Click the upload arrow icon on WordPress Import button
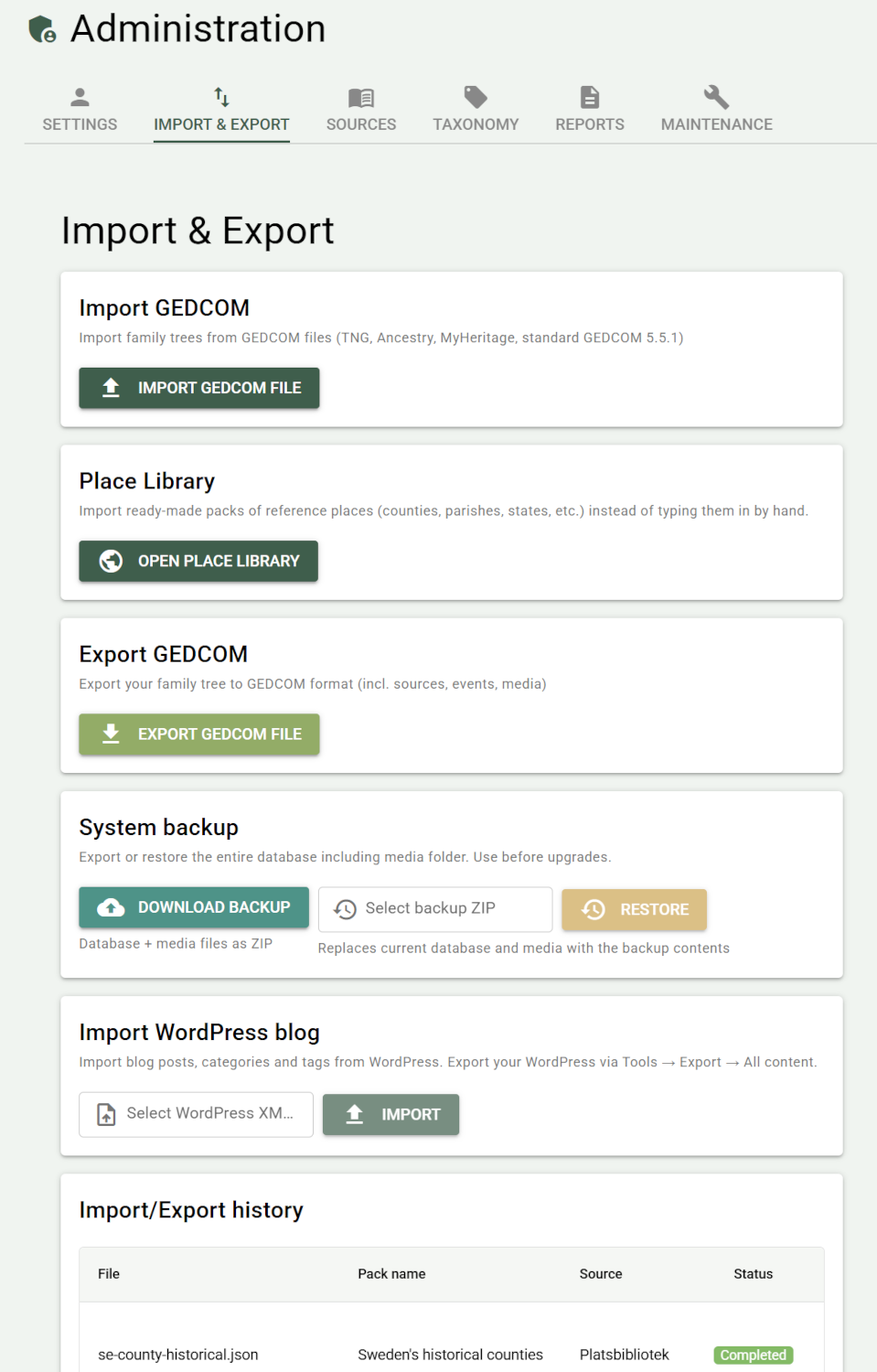The width and height of the screenshot is (877, 1372). (355, 1114)
